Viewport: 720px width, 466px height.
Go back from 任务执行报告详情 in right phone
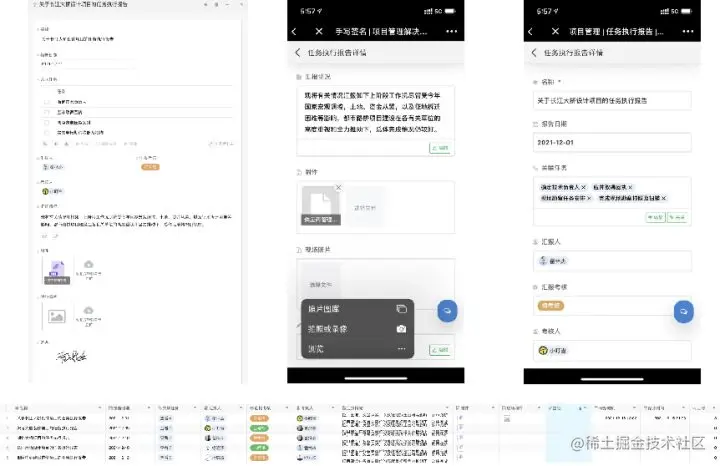coord(534,52)
